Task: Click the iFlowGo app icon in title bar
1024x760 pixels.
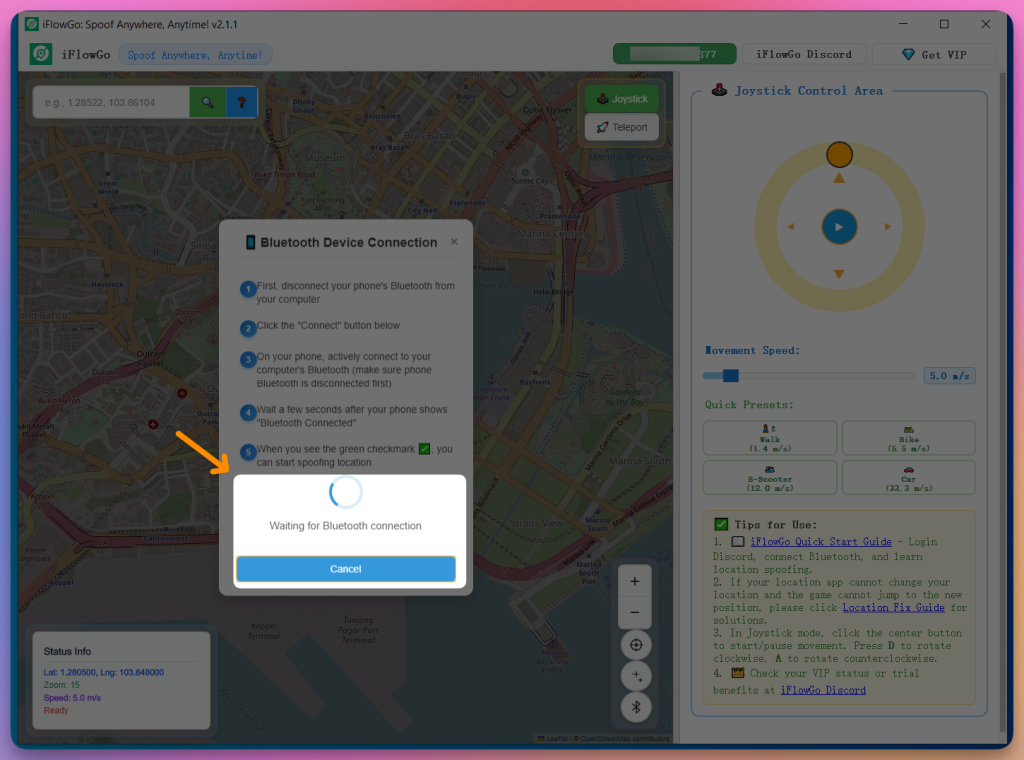Action: coord(31,24)
